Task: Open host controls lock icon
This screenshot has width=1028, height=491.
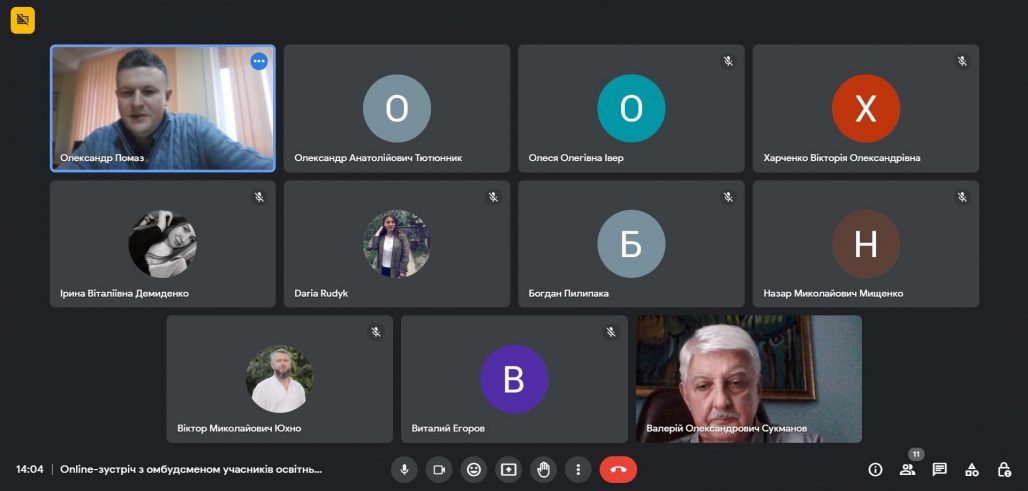Action: click(x=1004, y=469)
